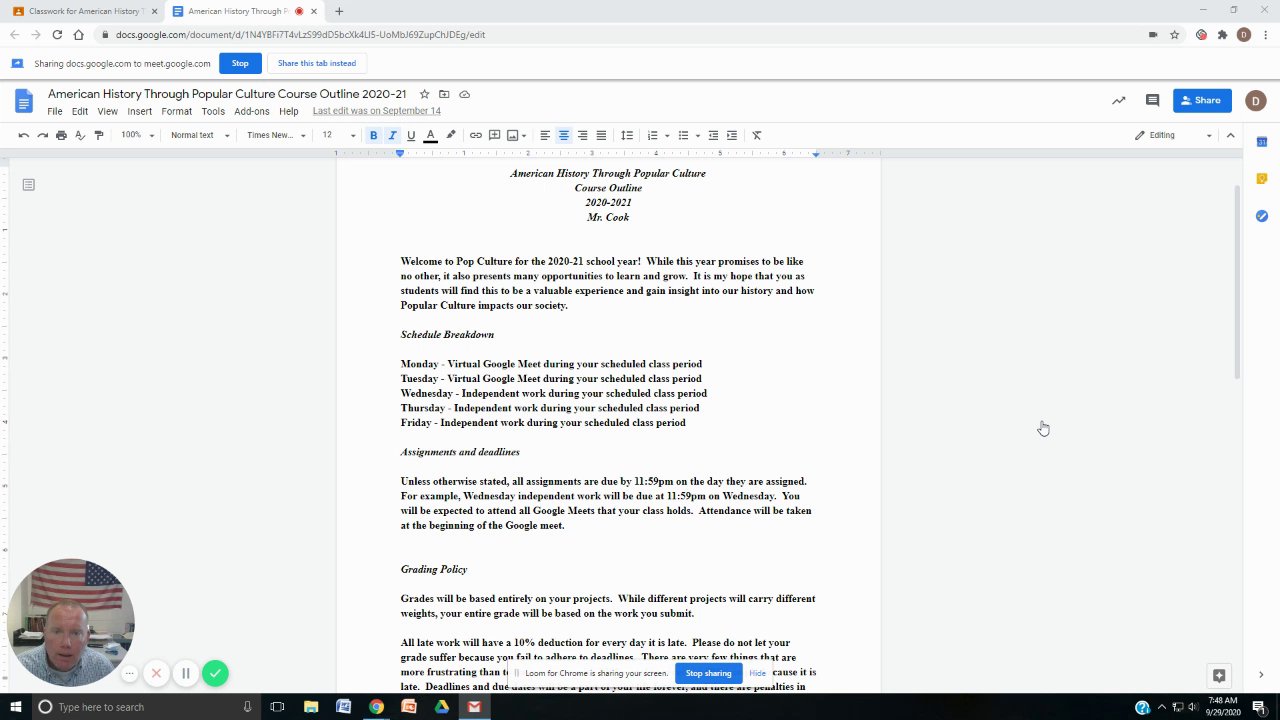Pause the Loom recording
Screen dimensions: 1280x720
pyautogui.click(x=185, y=673)
